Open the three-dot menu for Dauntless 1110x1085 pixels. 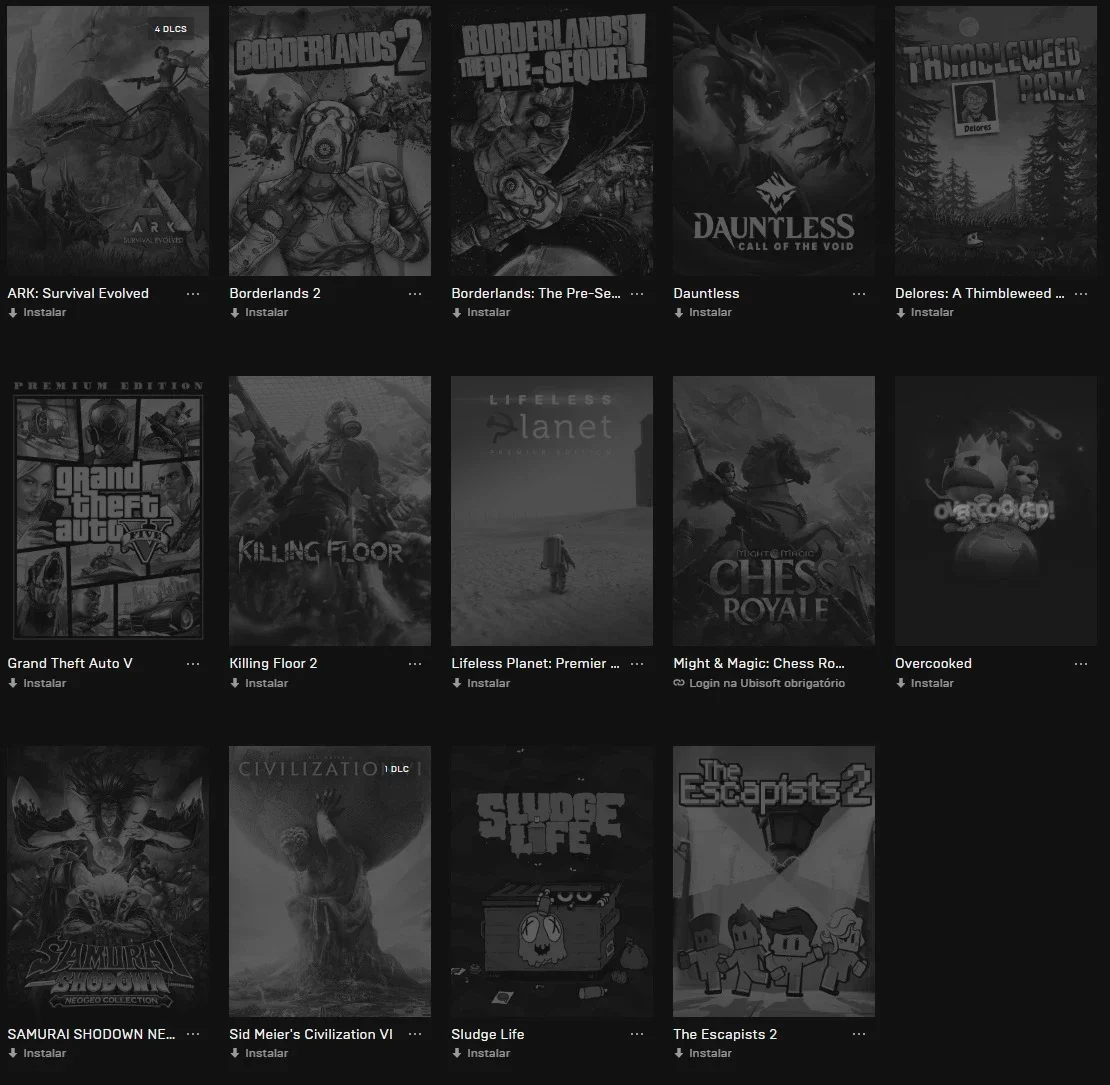(x=859, y=294)
